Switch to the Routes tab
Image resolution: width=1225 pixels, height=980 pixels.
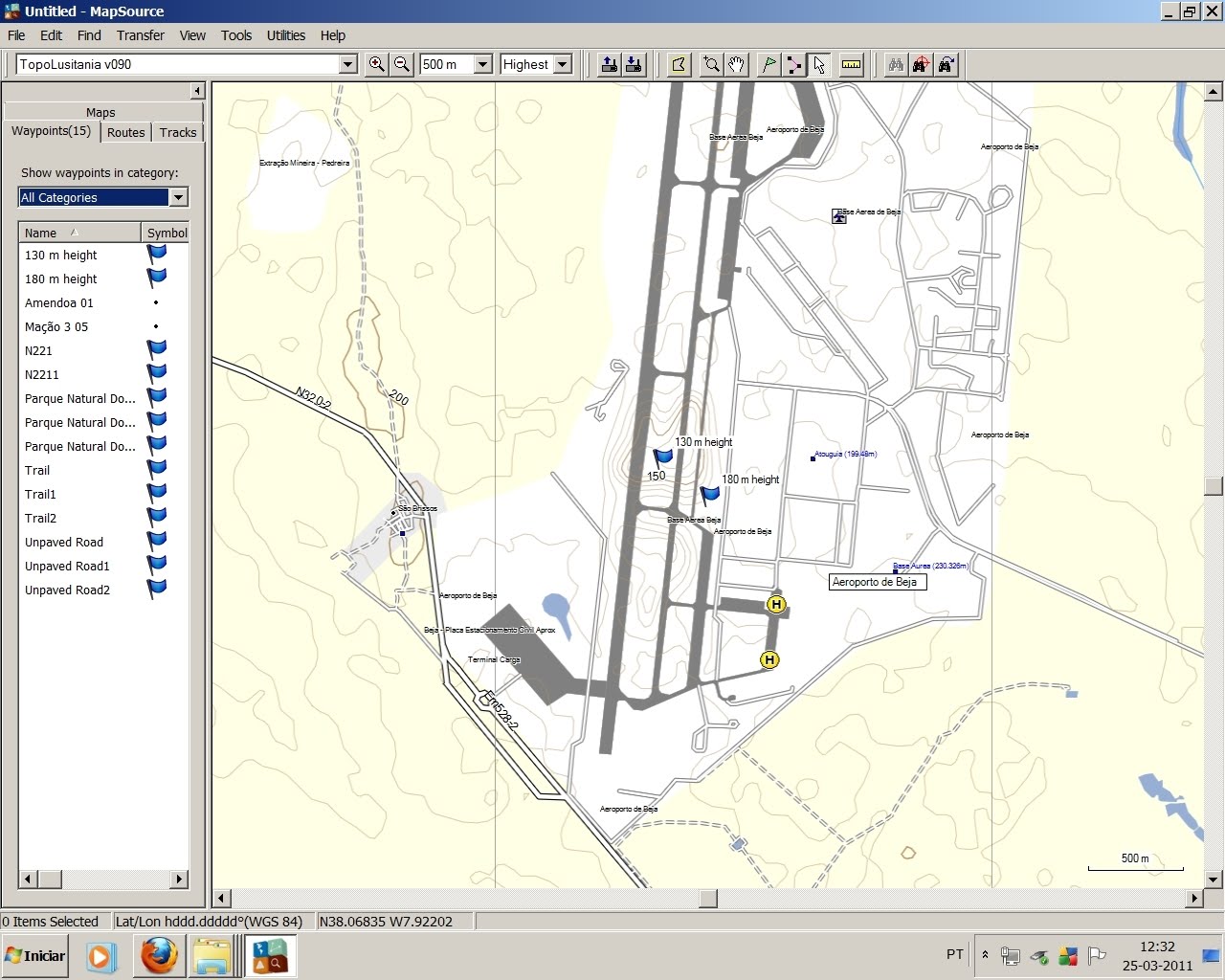coord(126,133)
